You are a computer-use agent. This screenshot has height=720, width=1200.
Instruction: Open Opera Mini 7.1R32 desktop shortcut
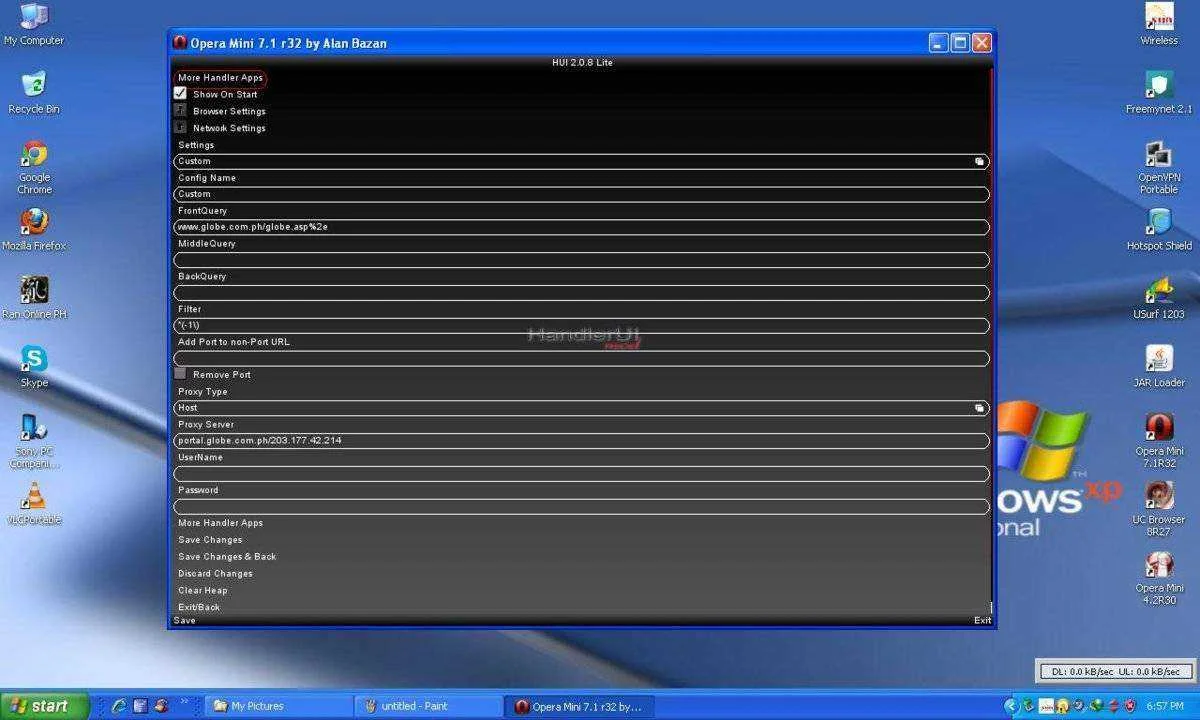pyautogui.click(x=1159, y=441)
